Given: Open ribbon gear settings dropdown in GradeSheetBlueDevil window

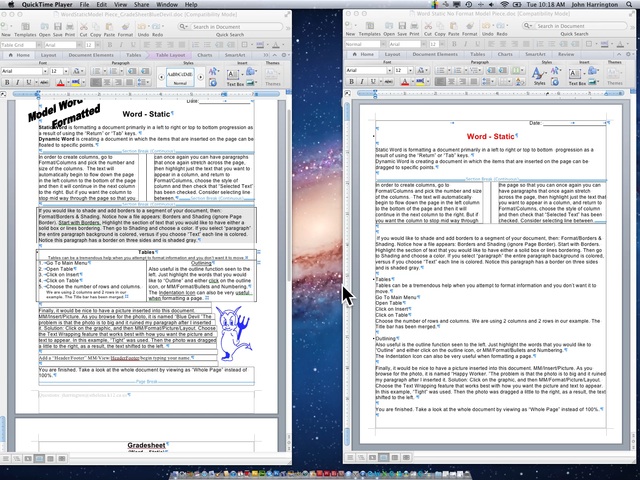Looking at the screenshot, I should click(x=285, y=55).
